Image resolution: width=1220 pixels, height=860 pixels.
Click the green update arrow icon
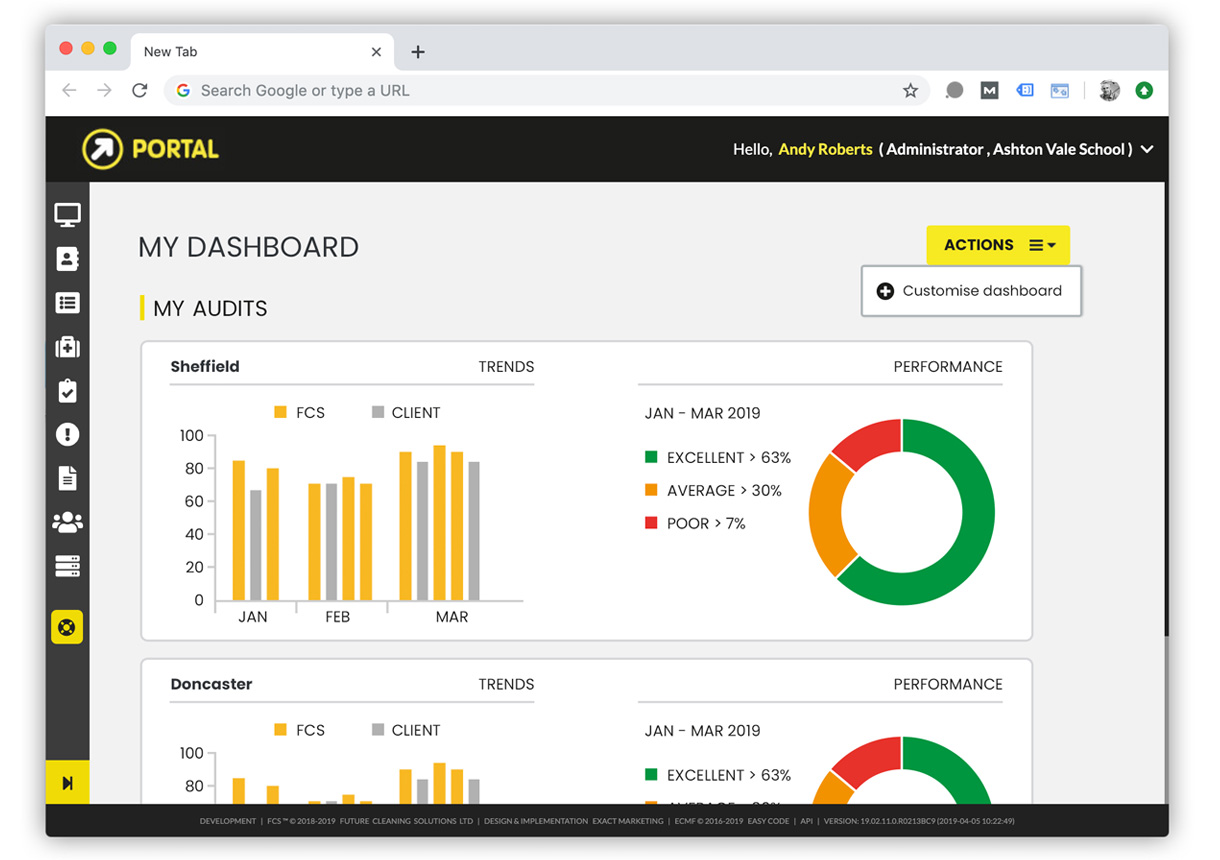tap(1144, 90)
